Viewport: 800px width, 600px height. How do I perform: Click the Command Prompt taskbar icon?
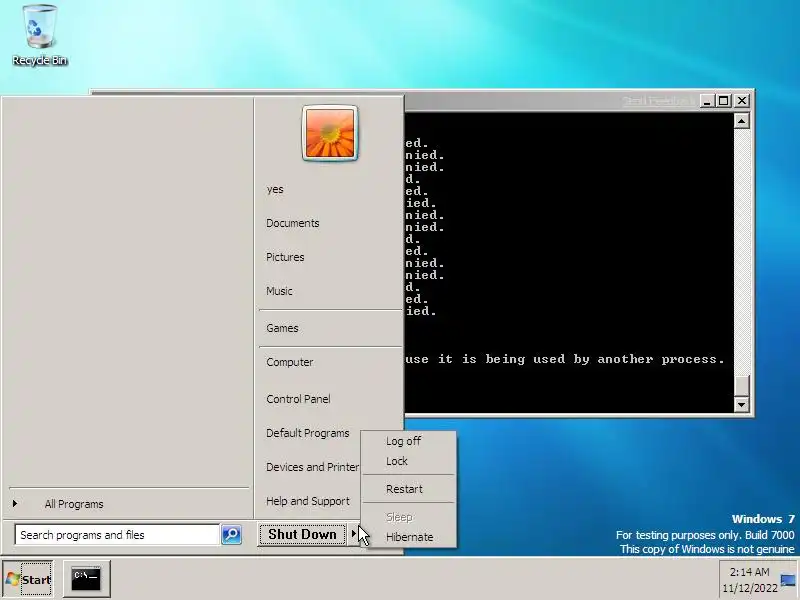86,579
